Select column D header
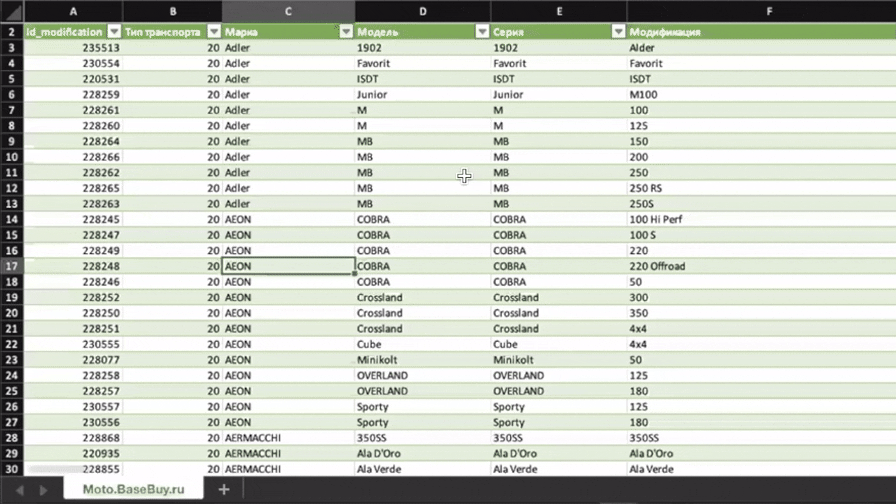The image size is (896, 504). point(422,11)
